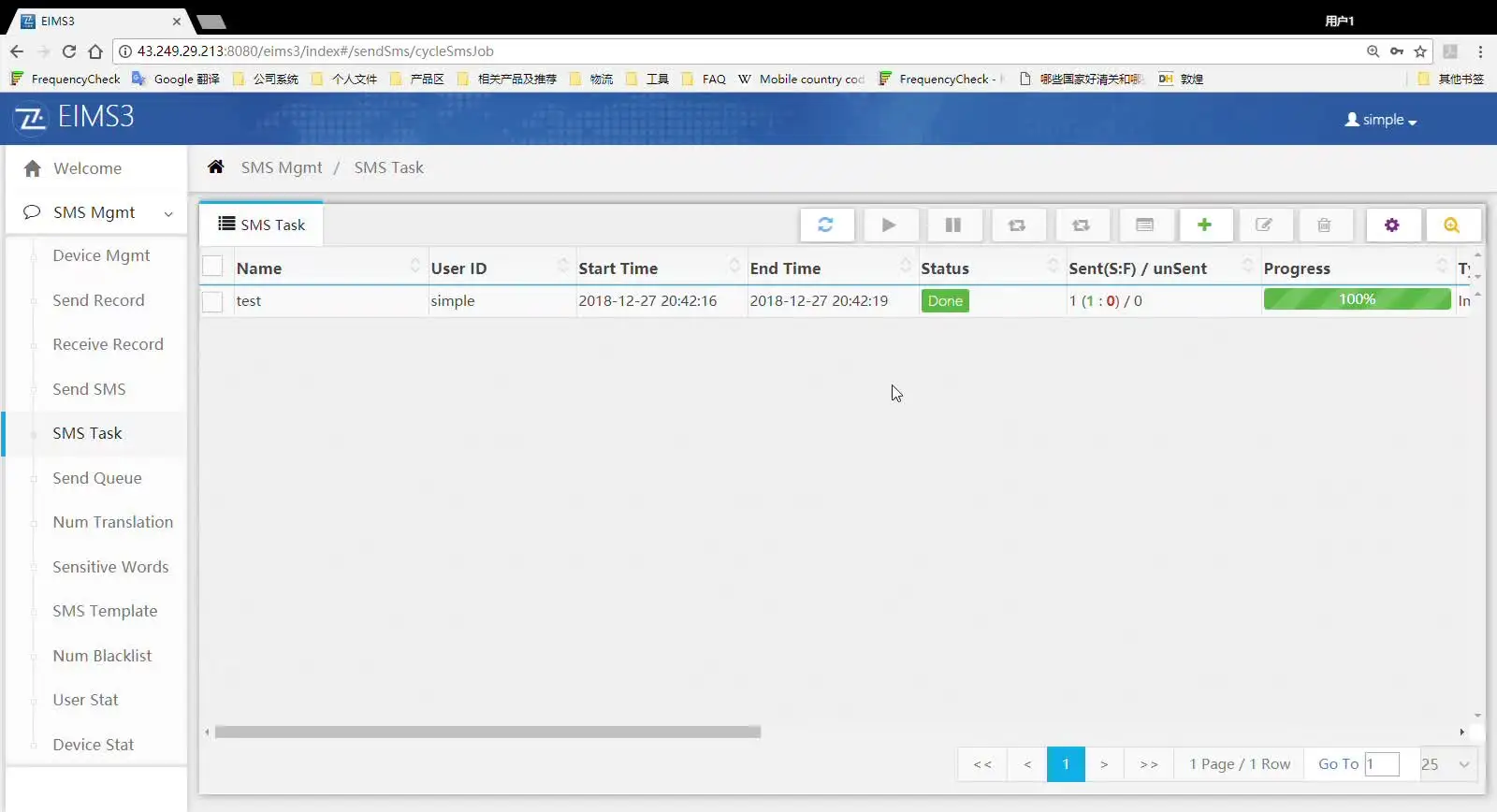Open Send Queue in the sidebar
Image resolution: width=1497 pixels, height=812 pixels.
pos(97,478)
